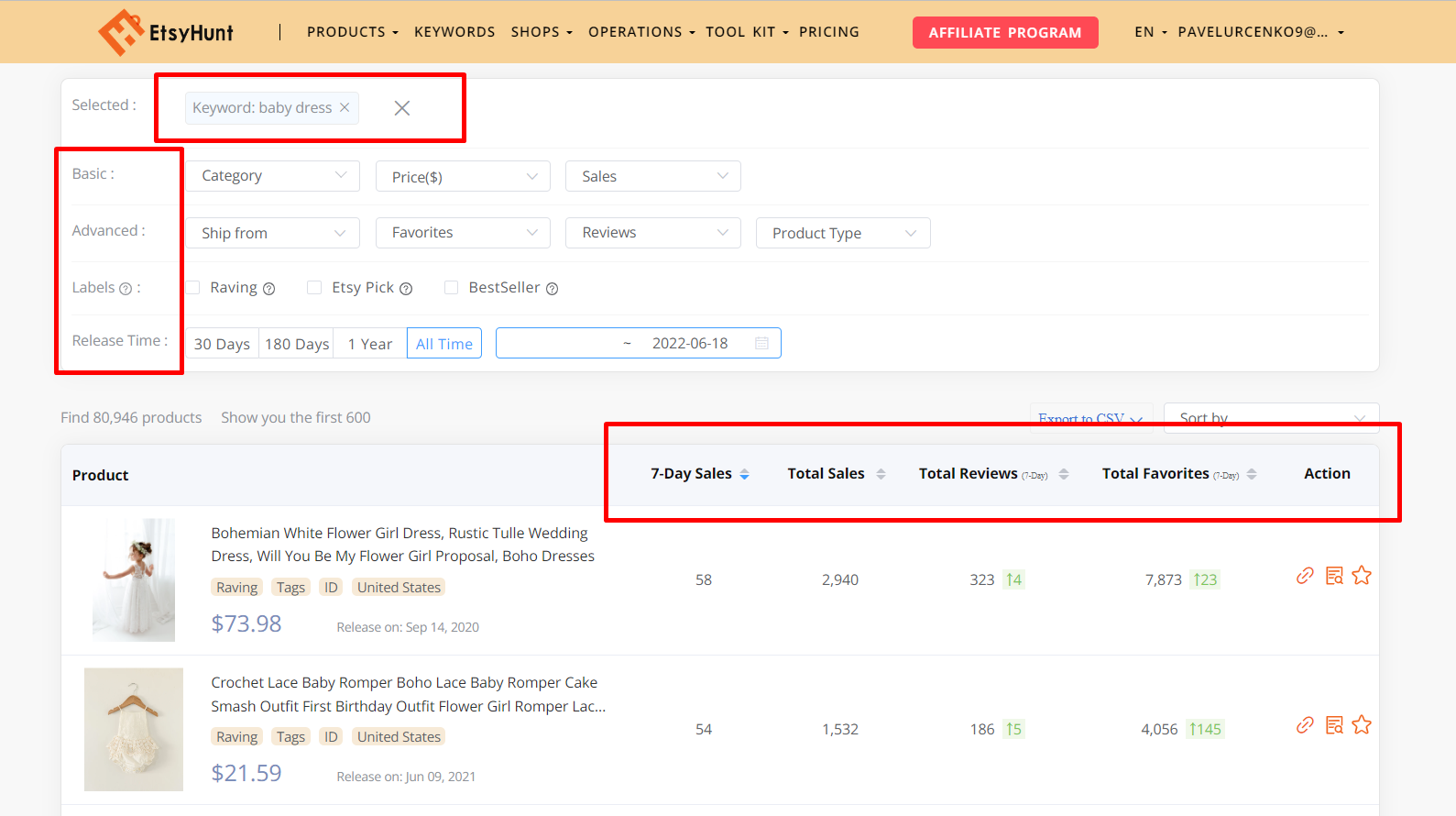1456x816 pixels.
Task: Star the Crochet Lace Baby Romper
Action: [x=1362, y=725]
